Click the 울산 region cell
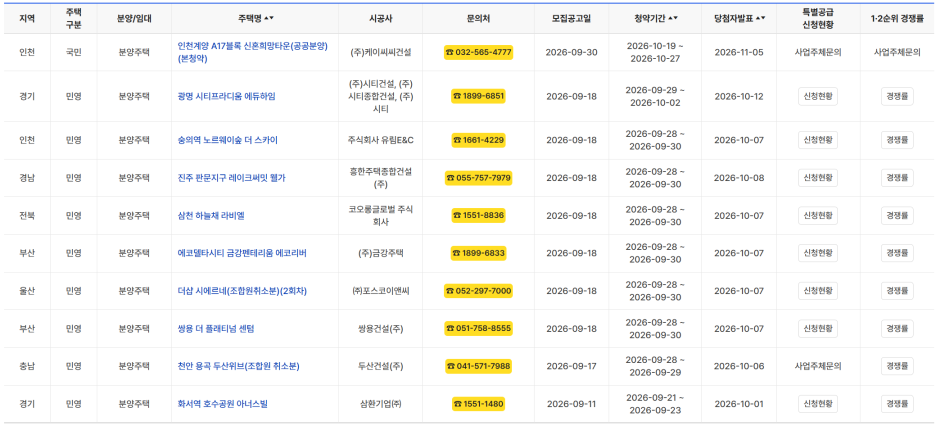The image size is (936, 426). [x=26, y=291]
